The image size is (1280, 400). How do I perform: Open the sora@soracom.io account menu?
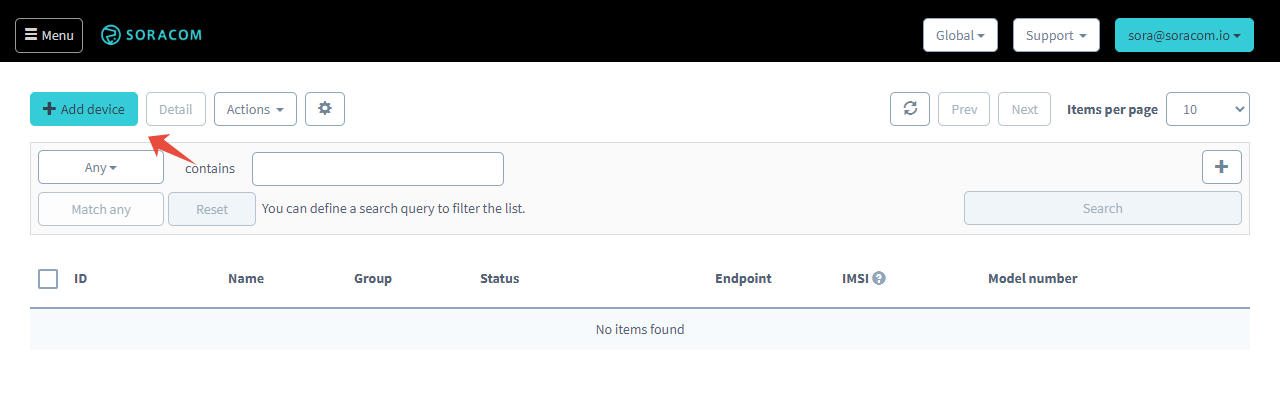pos(1184,35)
